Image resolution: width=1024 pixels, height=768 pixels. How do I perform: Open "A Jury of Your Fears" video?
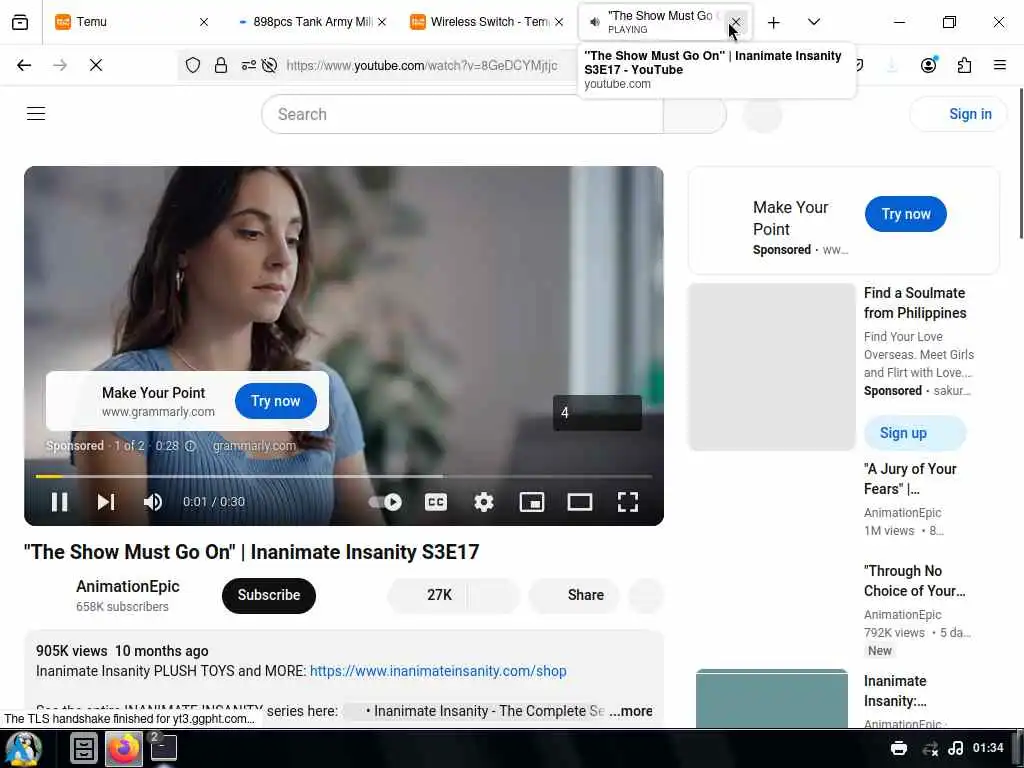(910, 479)
